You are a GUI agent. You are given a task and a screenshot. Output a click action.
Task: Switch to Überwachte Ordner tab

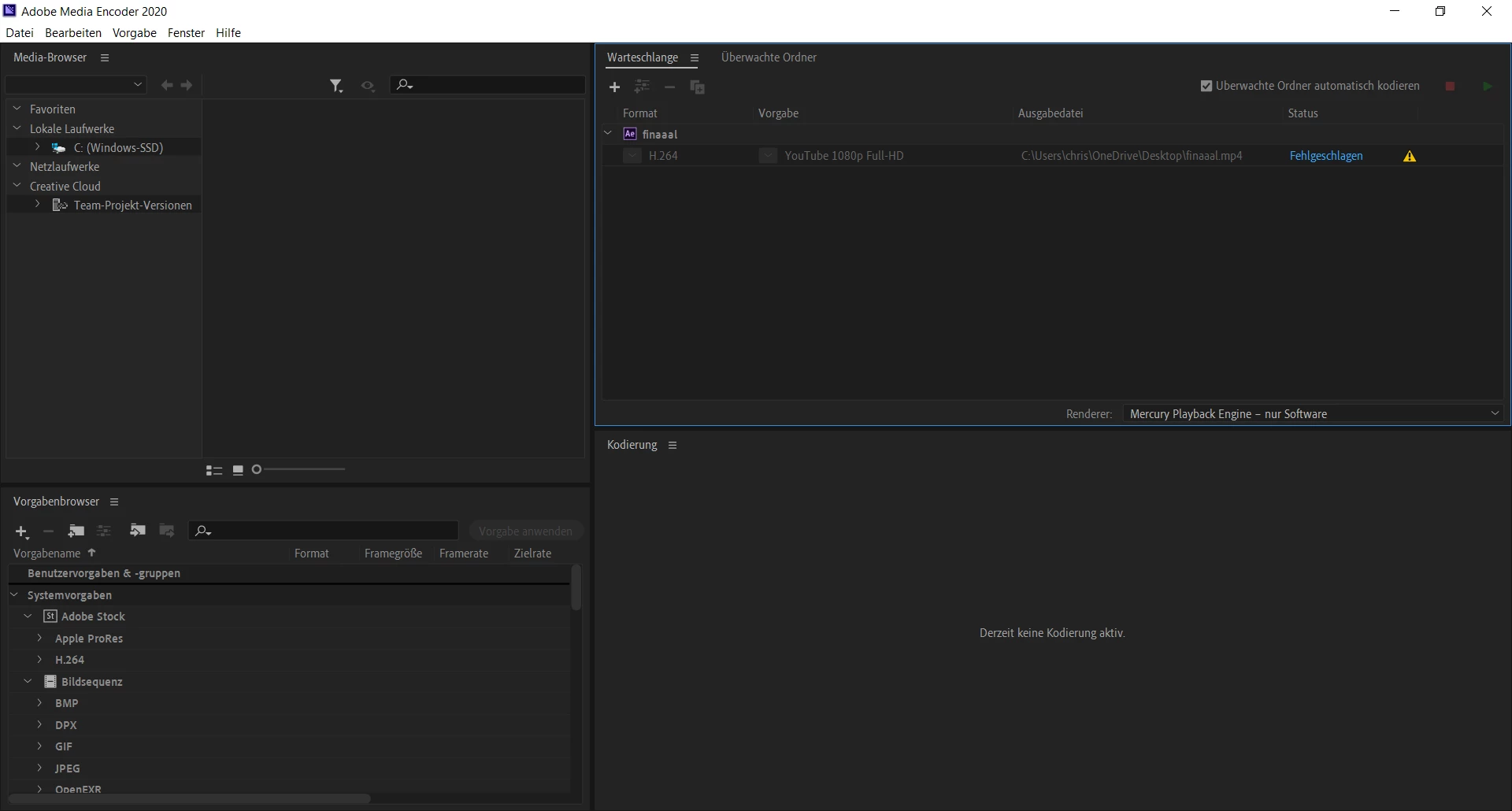pyautogui.click(x=769, y=57)
